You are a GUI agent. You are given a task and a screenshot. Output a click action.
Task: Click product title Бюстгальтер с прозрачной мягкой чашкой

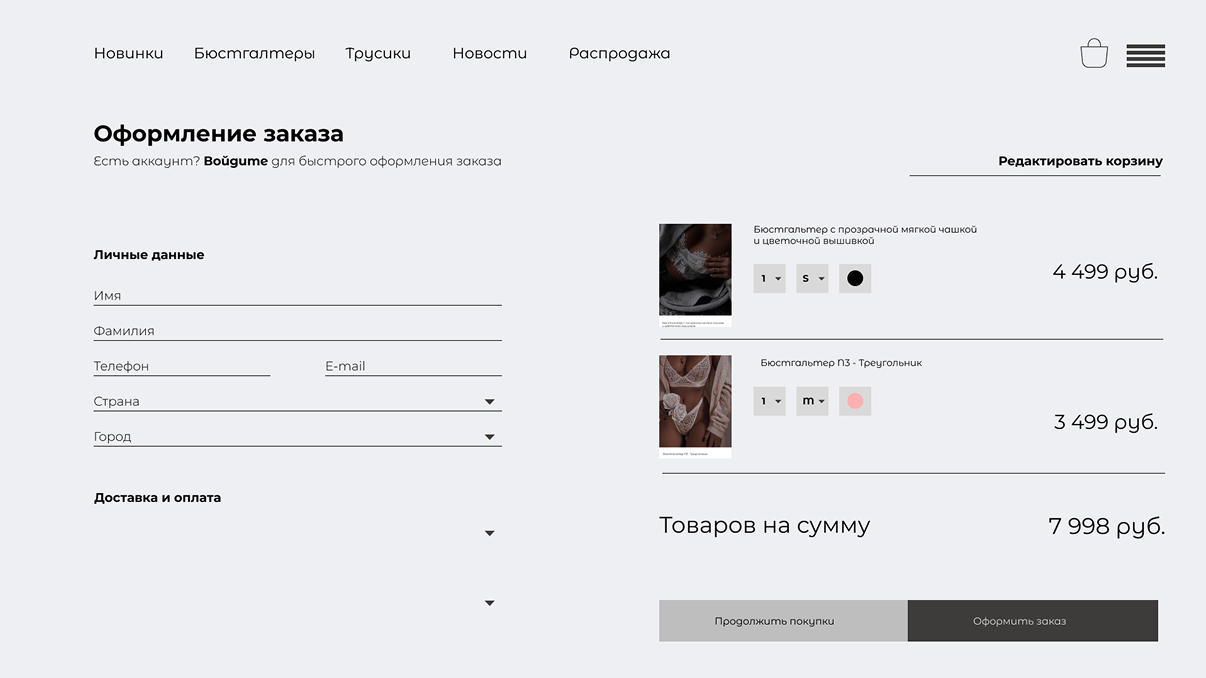pos(865,235)
